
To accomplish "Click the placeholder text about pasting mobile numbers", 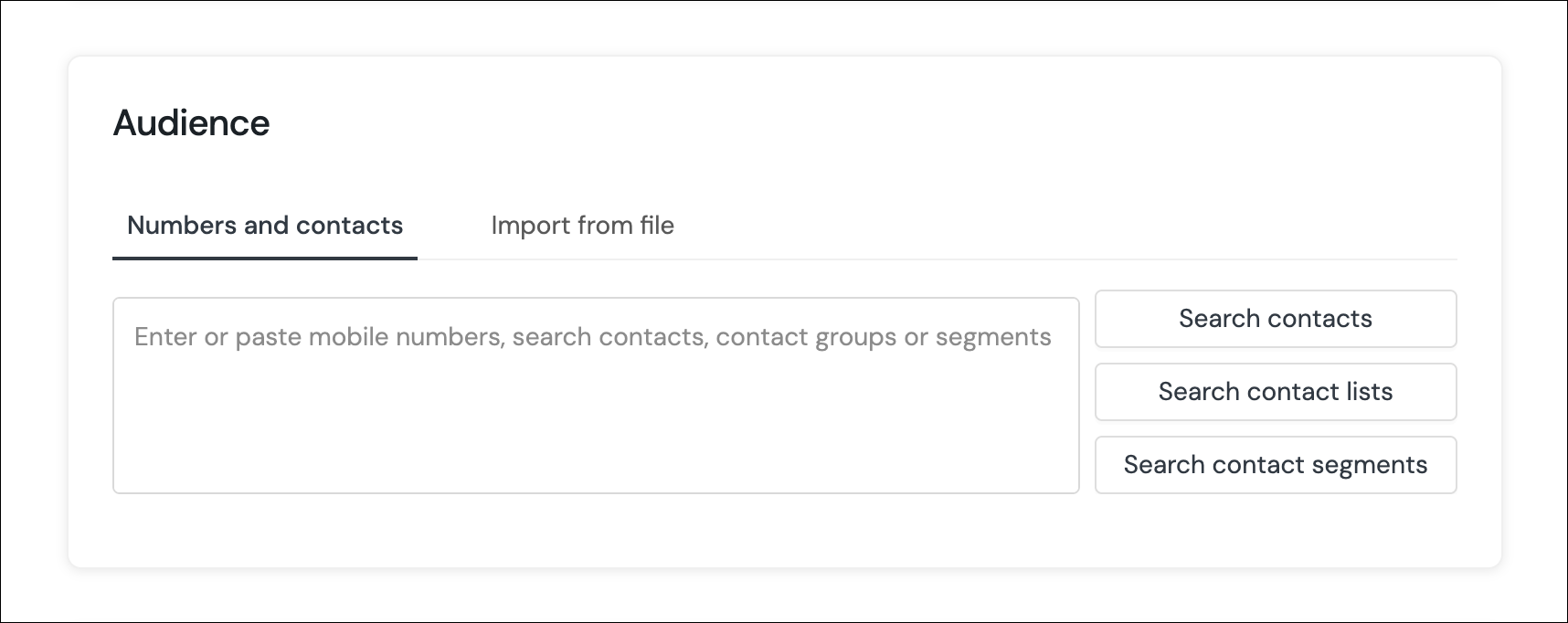I will click(x=593, y=337).
